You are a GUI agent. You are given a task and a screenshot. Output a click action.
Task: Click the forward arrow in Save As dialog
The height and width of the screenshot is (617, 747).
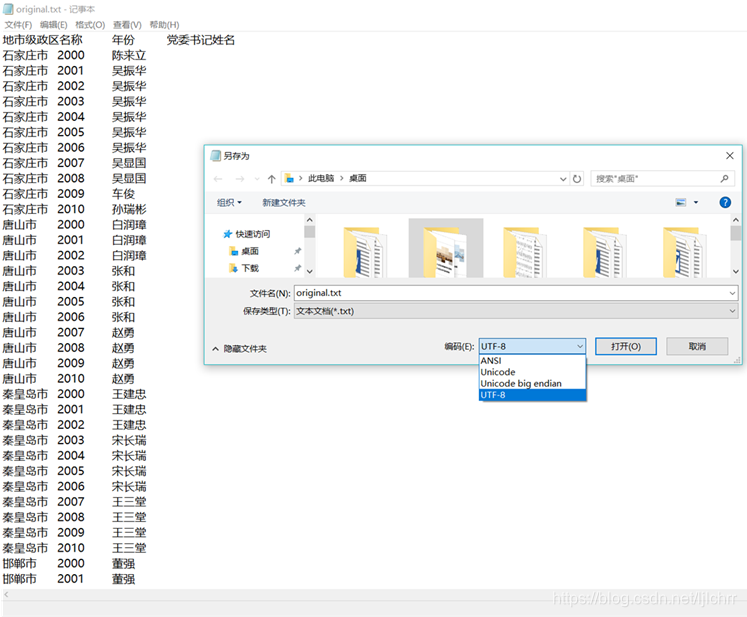point(240,179)
